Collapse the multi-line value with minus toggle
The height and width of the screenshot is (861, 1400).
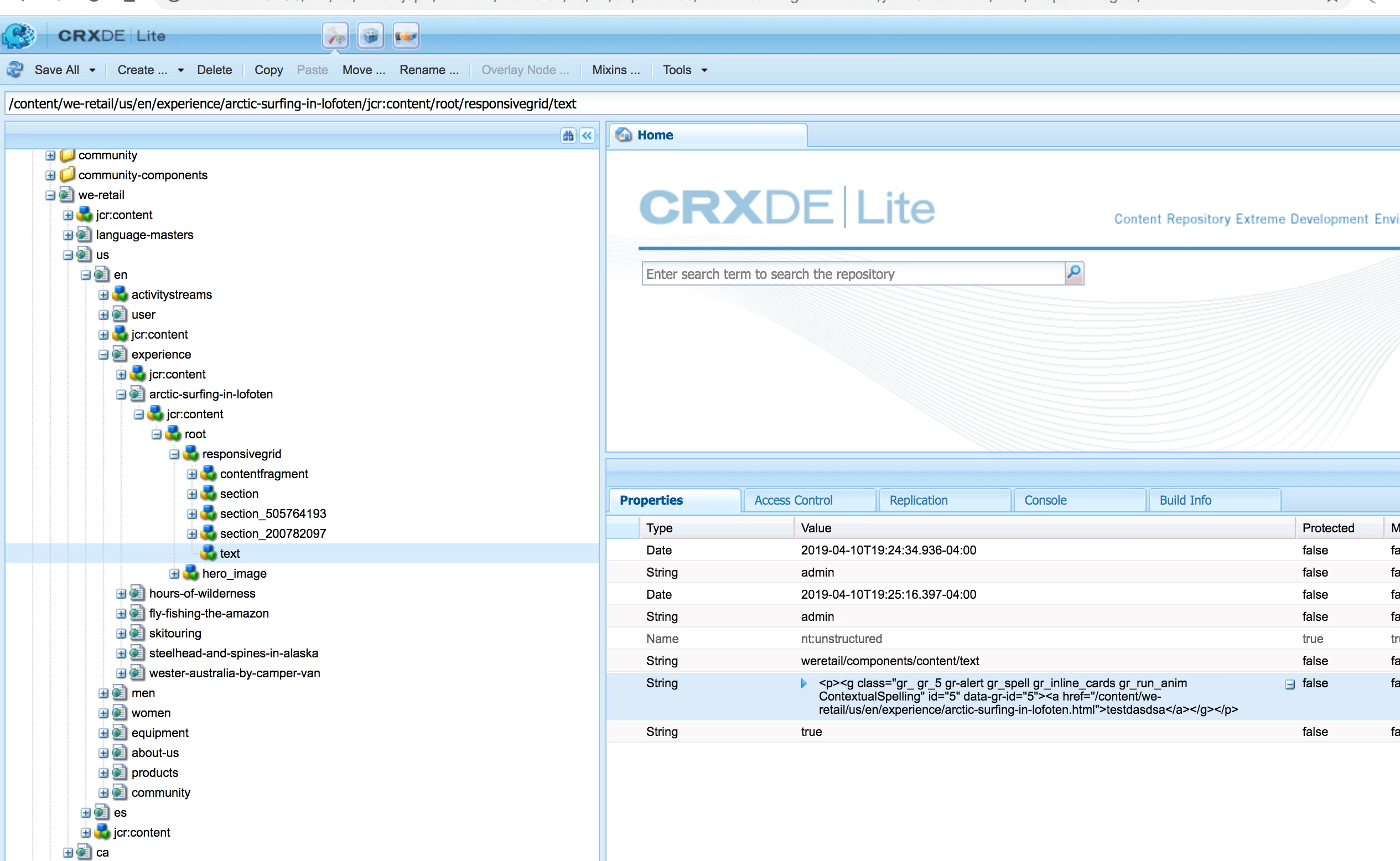coord(1290,684)
